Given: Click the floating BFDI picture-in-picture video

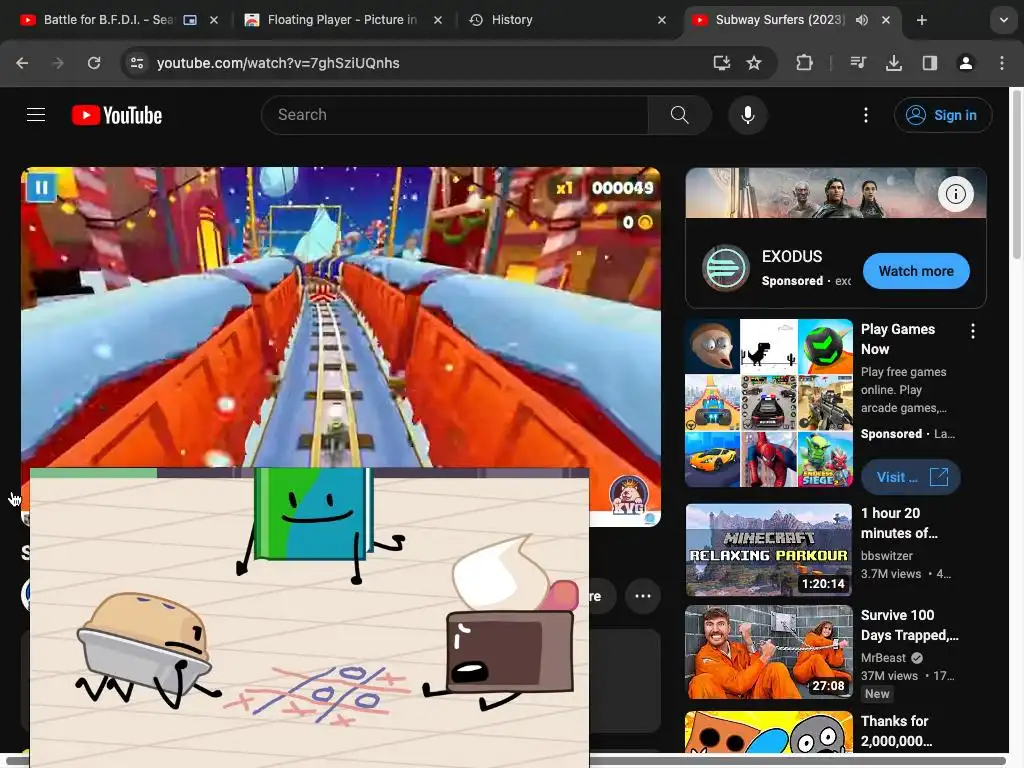Looking at the screenshot, I should pos(310,620).
